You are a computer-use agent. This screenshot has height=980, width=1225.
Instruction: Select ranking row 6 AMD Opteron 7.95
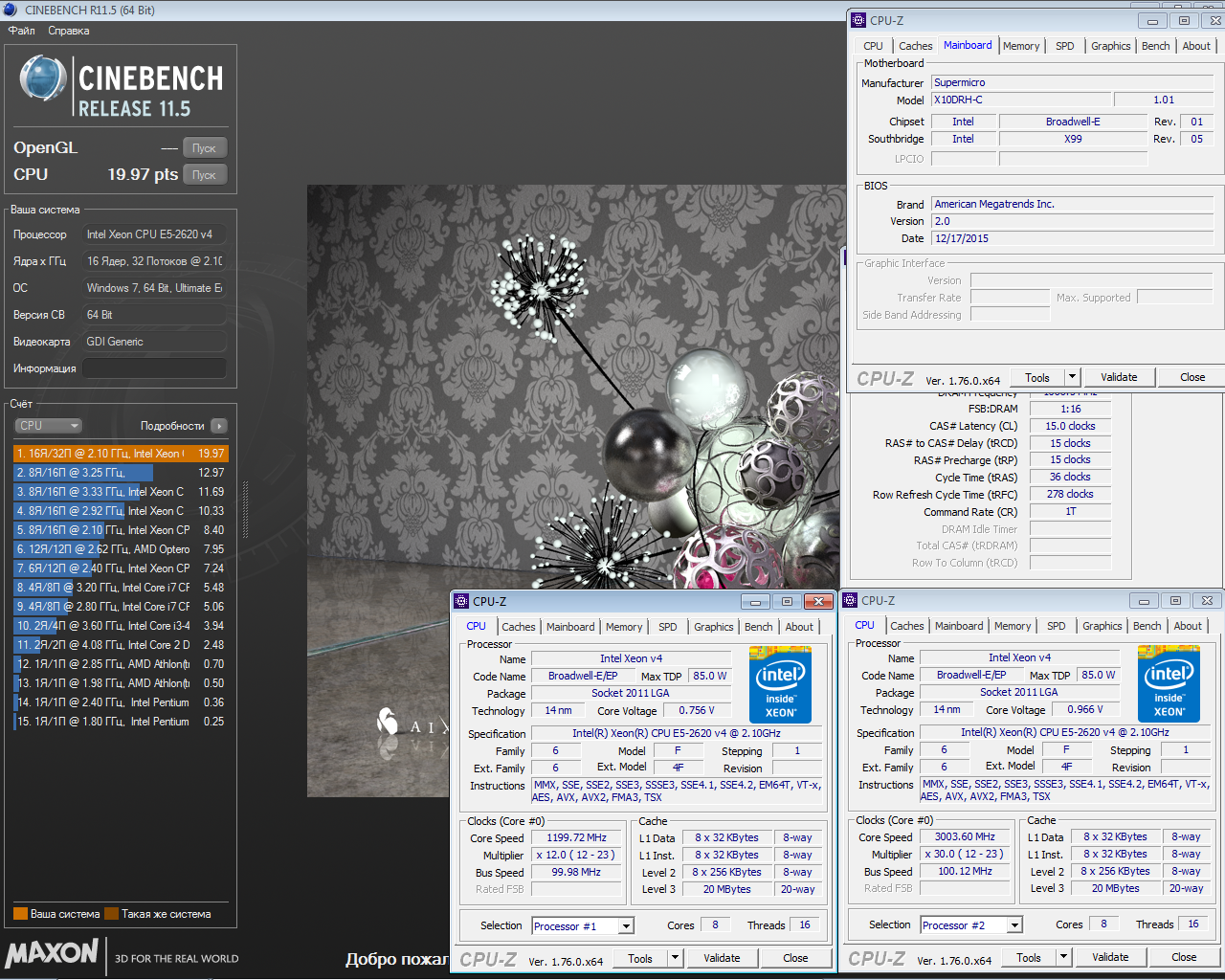122,549
